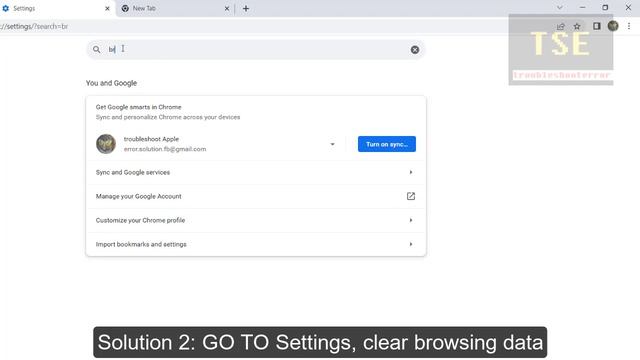The image size is (640, 360).
Task: Click the address bar URL
Action: coord(34,27)
